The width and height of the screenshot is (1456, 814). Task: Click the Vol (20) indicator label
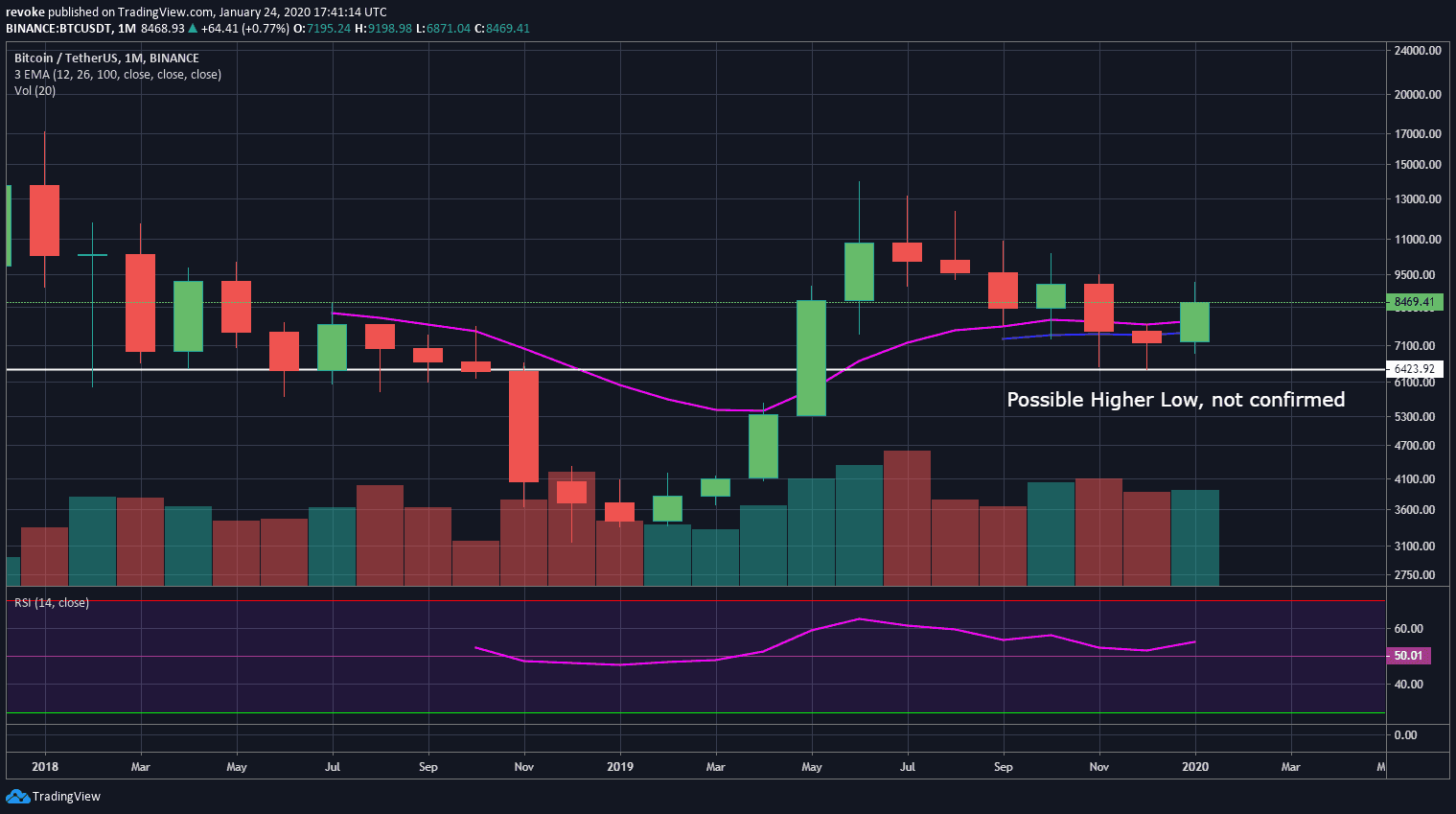point(35,91)
